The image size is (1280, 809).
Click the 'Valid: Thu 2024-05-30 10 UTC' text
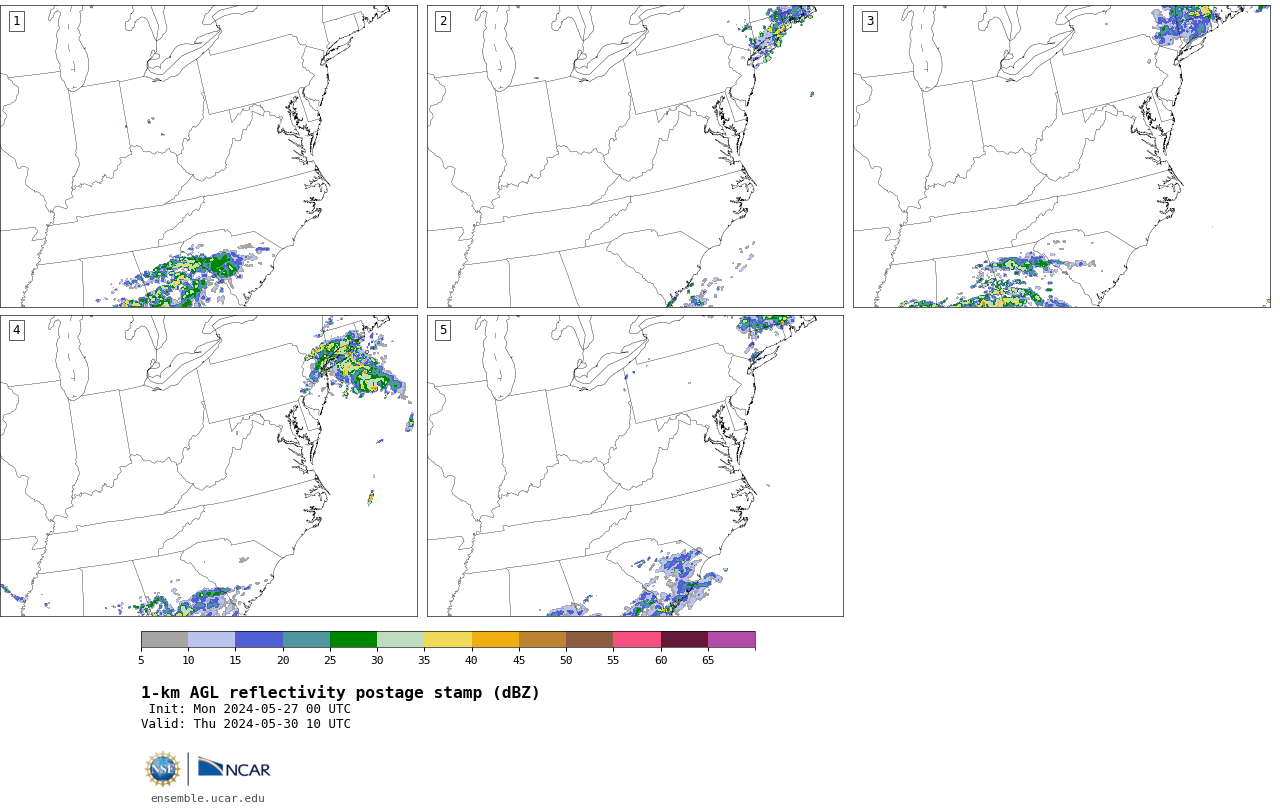(246, 724)
